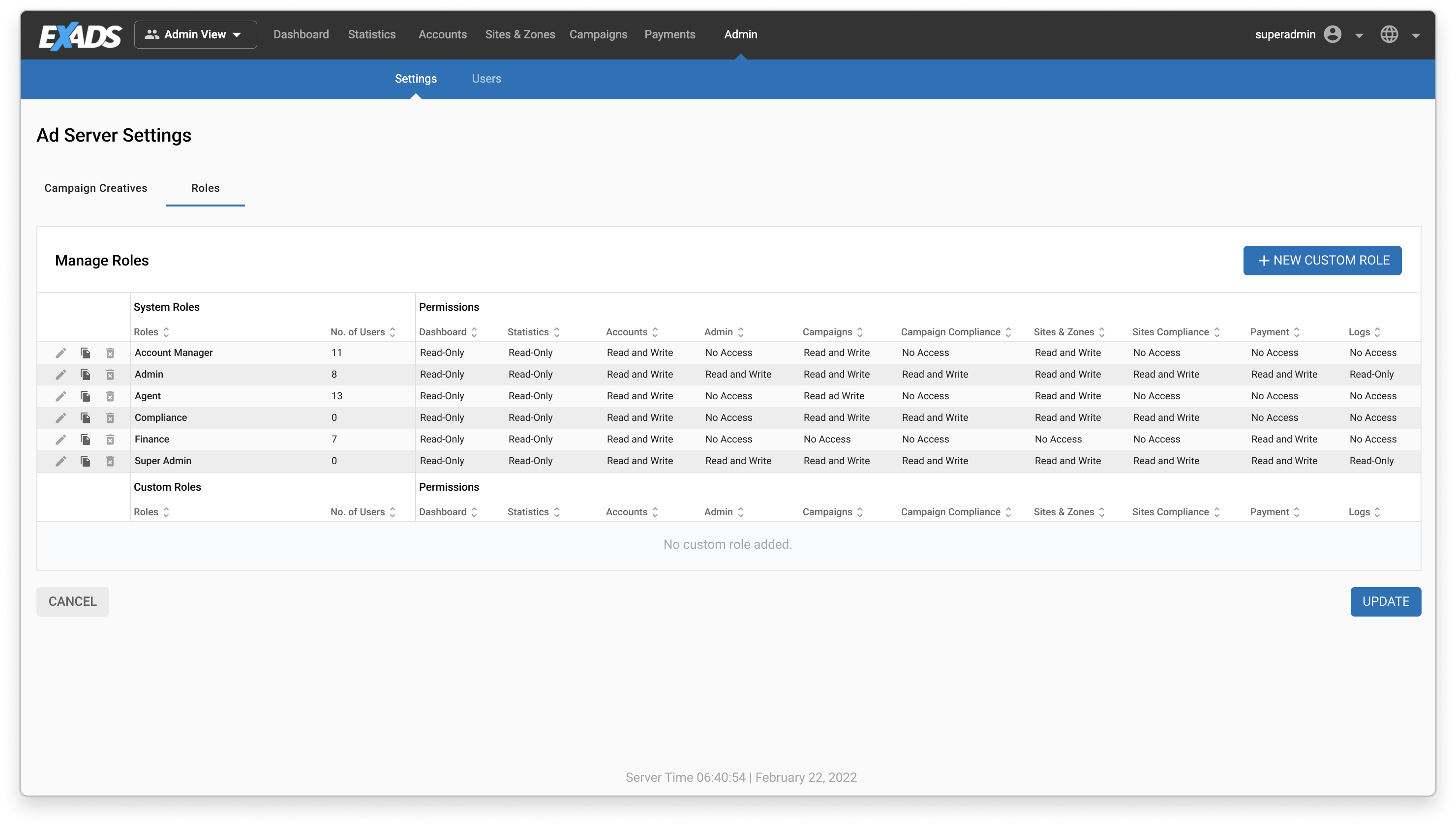Click the globe language icon
1456x826 pixels.
click(x=1389, y=34)
